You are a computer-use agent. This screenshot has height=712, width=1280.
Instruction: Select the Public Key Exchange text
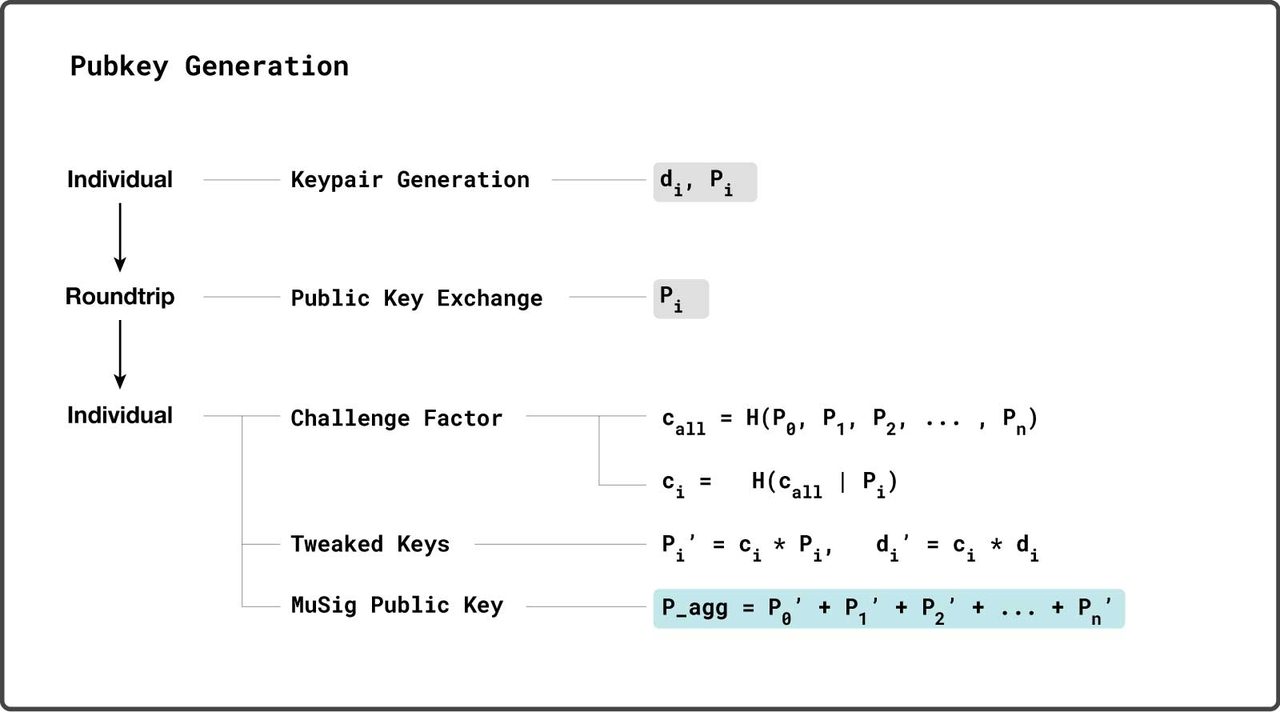tap(417, 298)
